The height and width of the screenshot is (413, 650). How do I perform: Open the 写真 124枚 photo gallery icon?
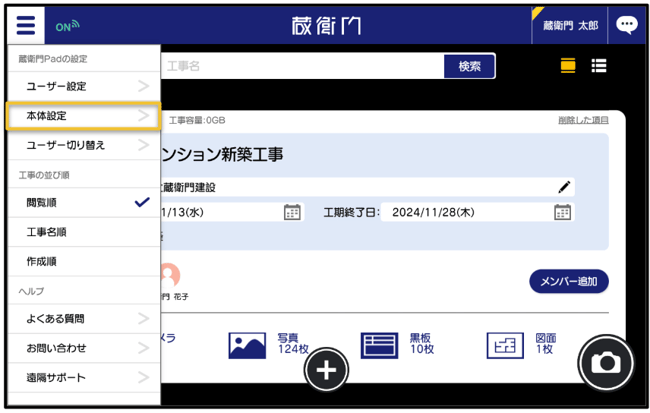point(247,345)
